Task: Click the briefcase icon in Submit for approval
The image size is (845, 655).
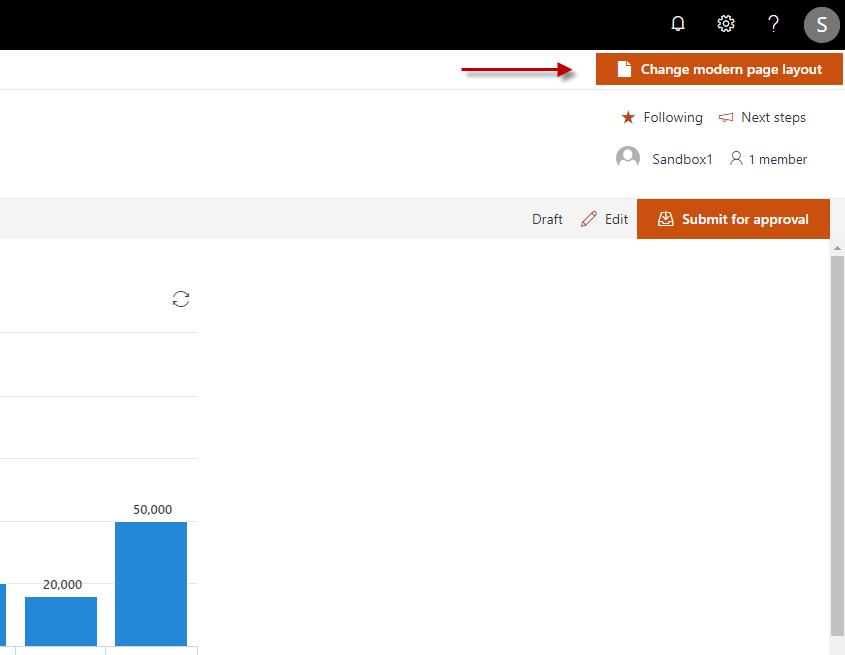Action: 666,218
